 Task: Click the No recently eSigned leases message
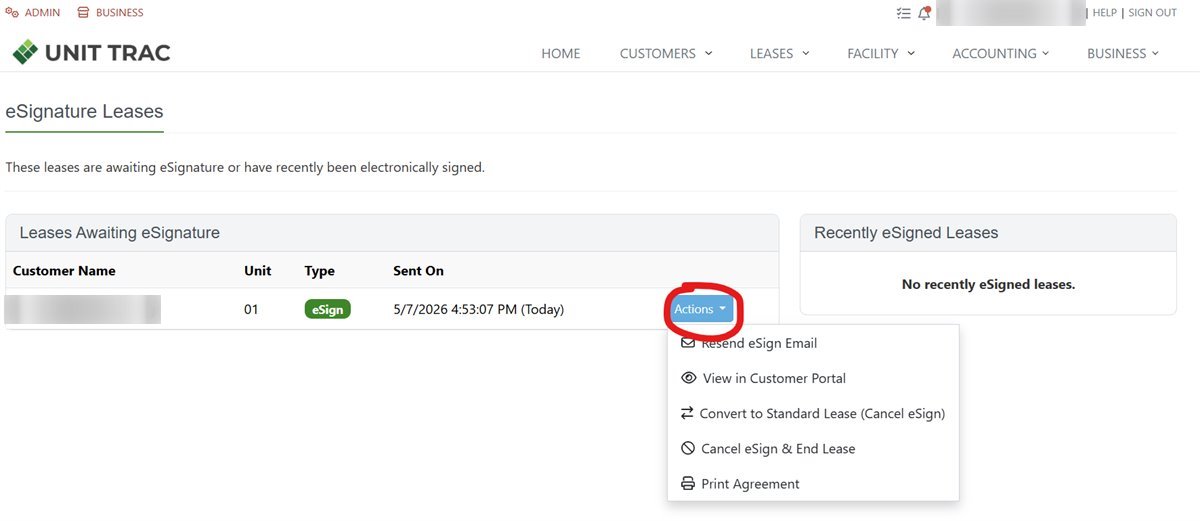(x=988, y=285)
